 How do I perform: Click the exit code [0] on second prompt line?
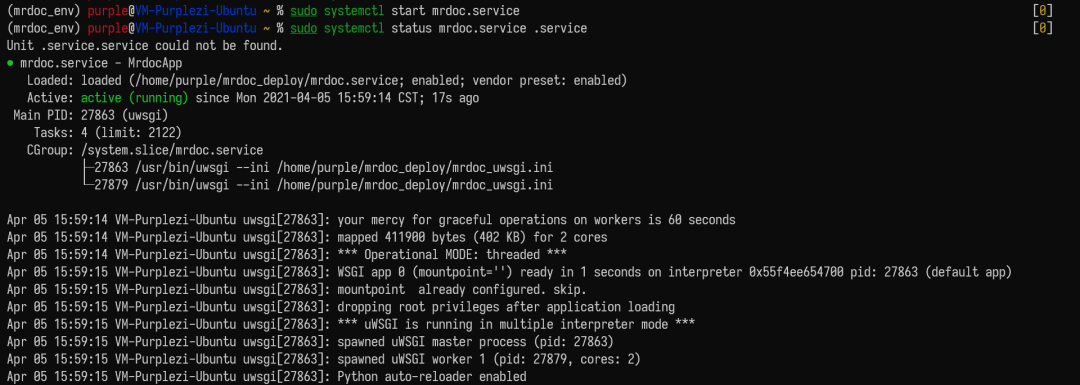(x=1043, y=28)
